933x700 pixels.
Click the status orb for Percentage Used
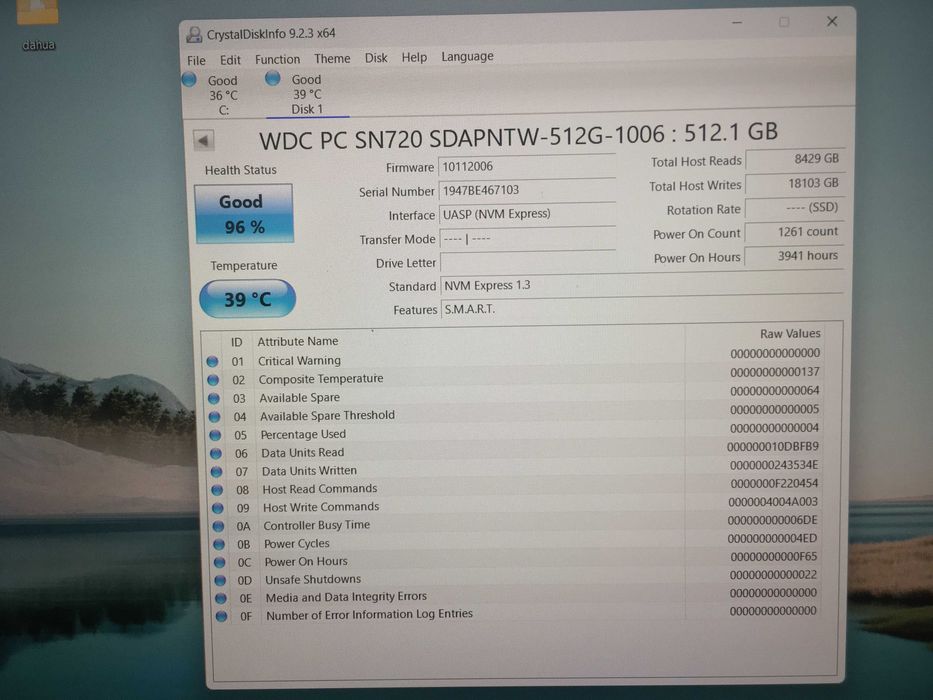pos(215,435)
